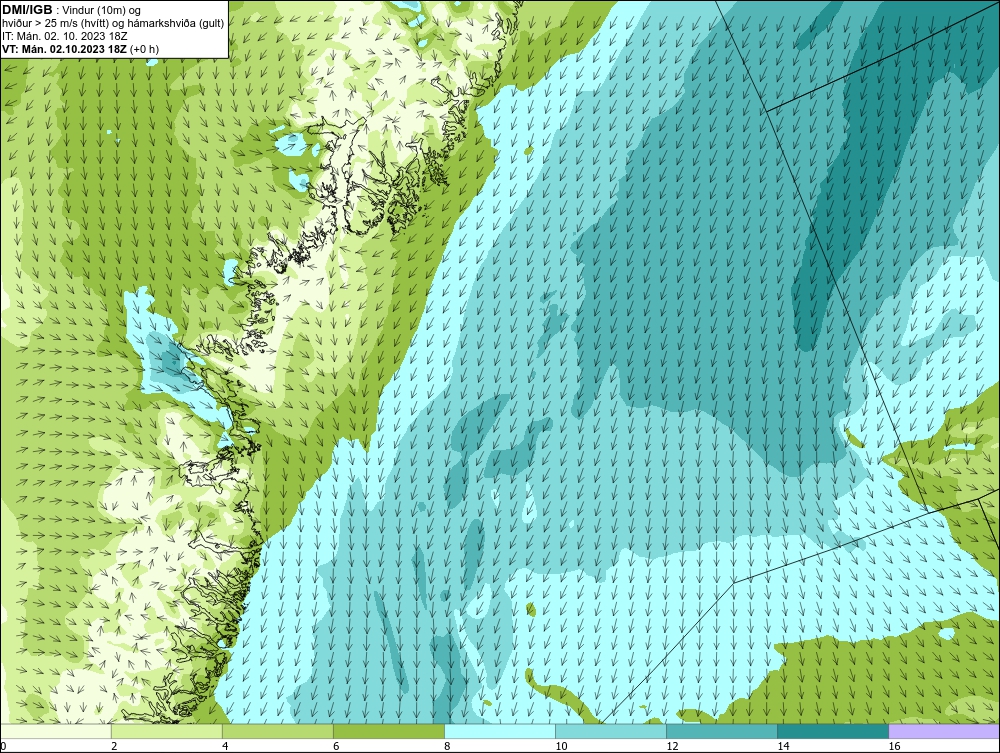
Task: Click the legend tick label 10
Action: pos(561,746)
